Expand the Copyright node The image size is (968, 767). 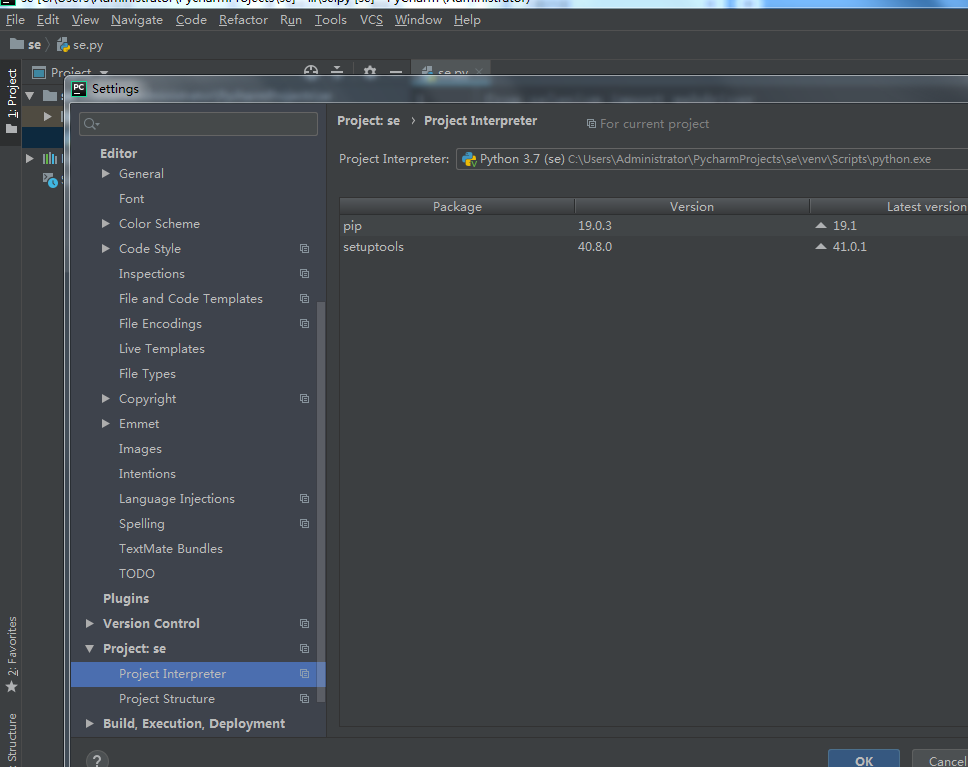(x=106, y=399)
